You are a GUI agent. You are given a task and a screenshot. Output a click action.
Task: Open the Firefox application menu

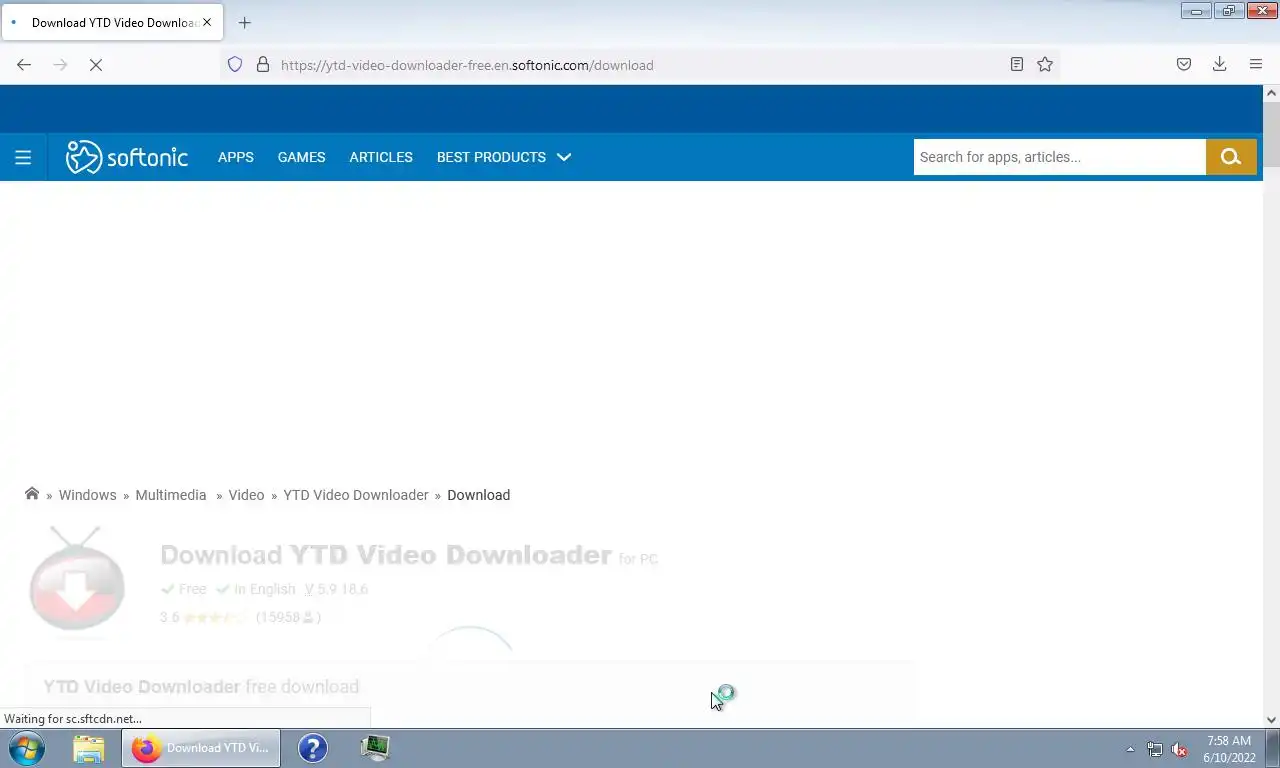(1256, 65)
